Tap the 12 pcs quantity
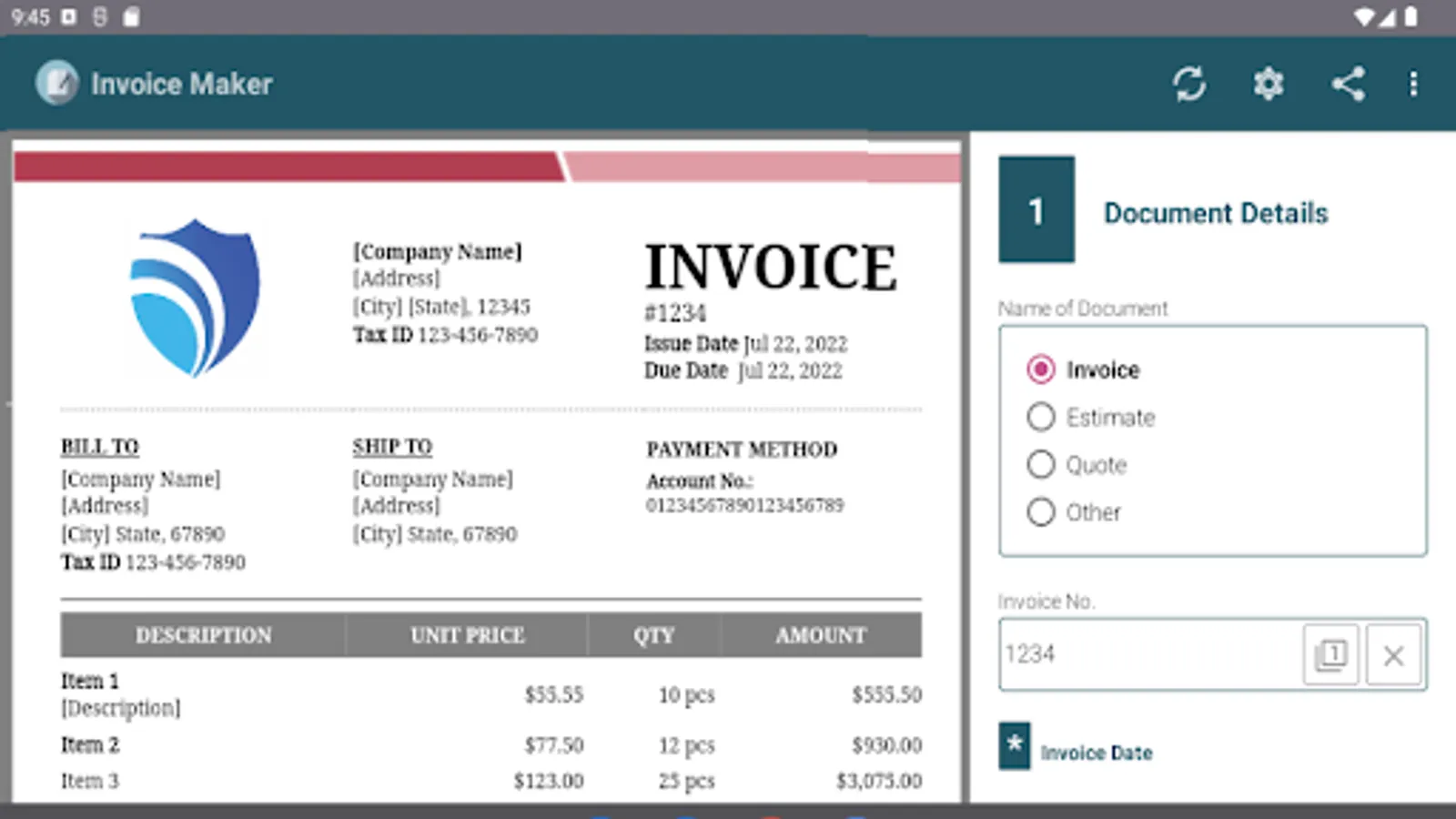 point(687,745)
